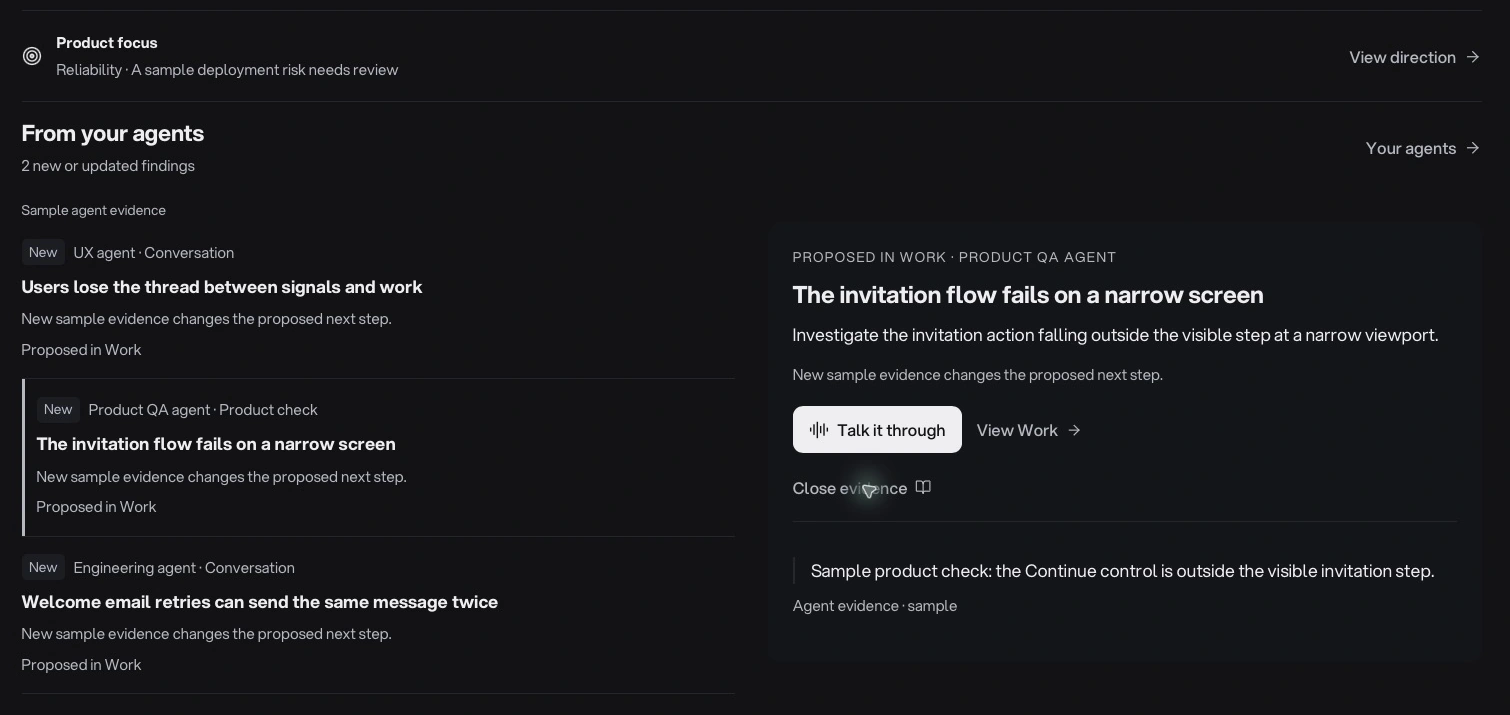The width and height of the screenshot is (1510, 715).
Task: Click "2 new or updated findings" text
Action: click(x=108, y=166)
